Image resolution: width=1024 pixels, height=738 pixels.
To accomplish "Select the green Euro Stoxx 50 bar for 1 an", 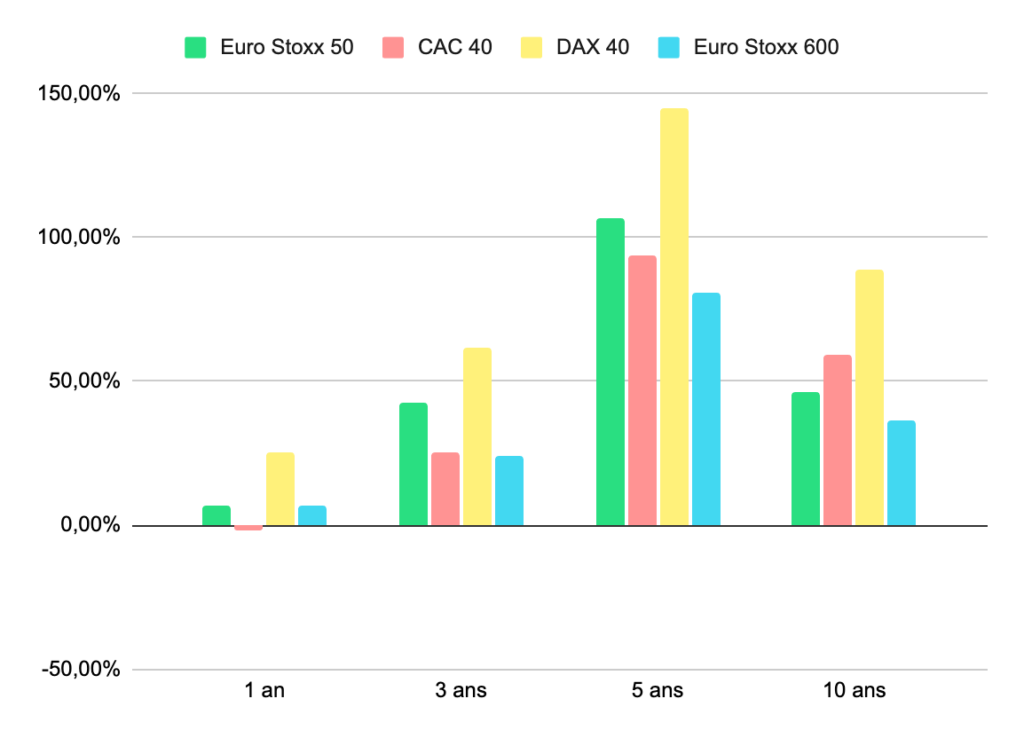I will (x=216, y=515).
